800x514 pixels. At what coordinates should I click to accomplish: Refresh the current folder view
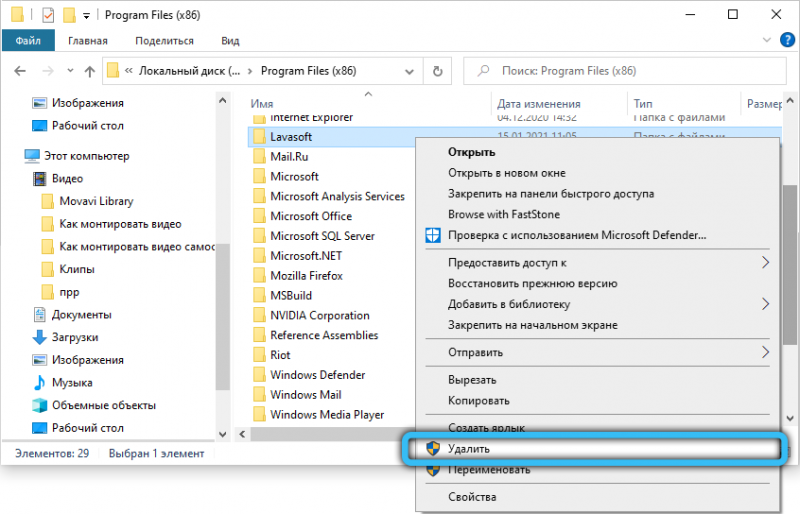(x=437, y=71)
